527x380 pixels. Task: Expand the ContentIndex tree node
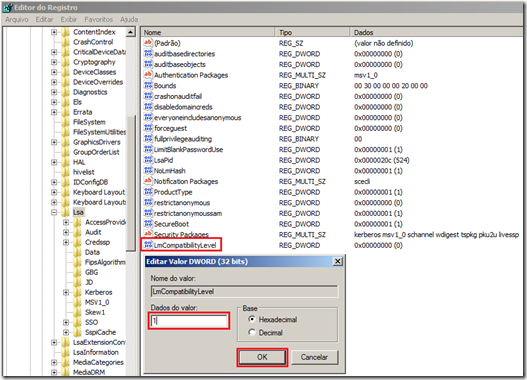[x=54, y=32]
